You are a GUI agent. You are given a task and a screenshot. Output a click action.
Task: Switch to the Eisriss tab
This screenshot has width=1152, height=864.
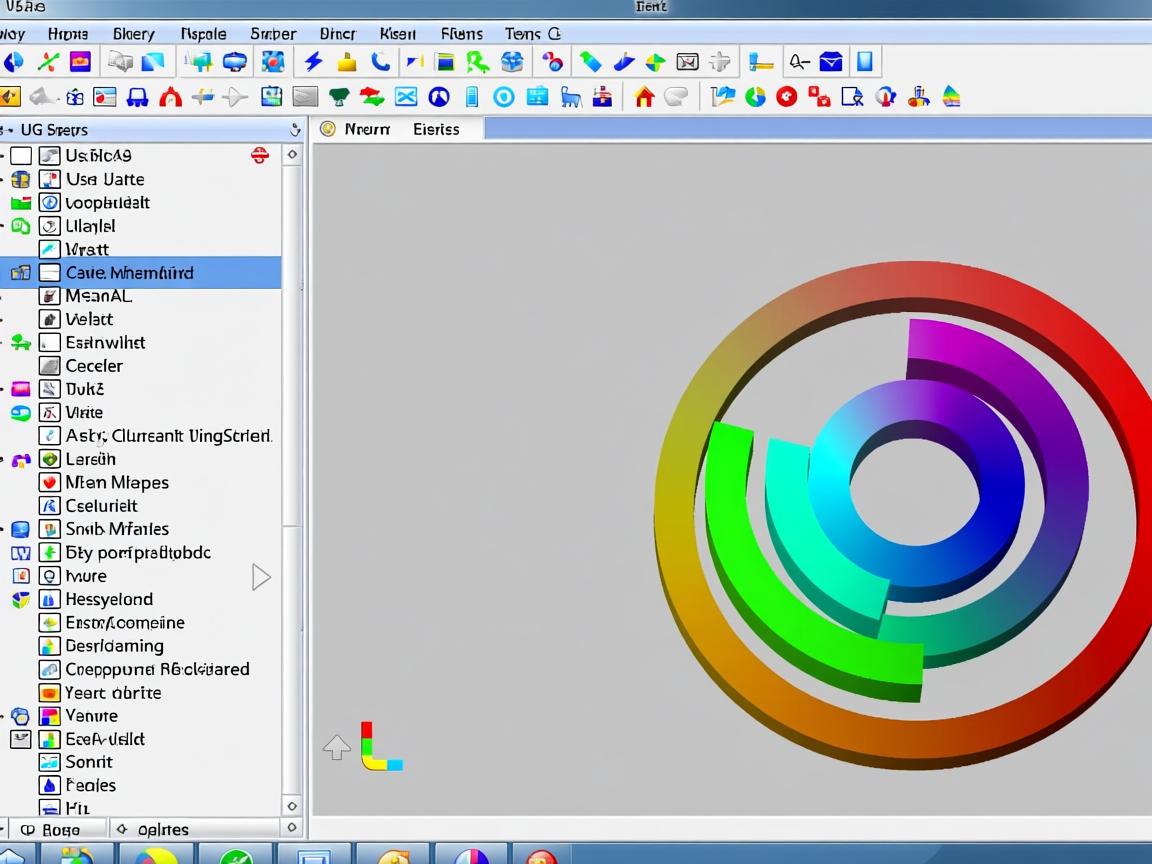point(436,129)
